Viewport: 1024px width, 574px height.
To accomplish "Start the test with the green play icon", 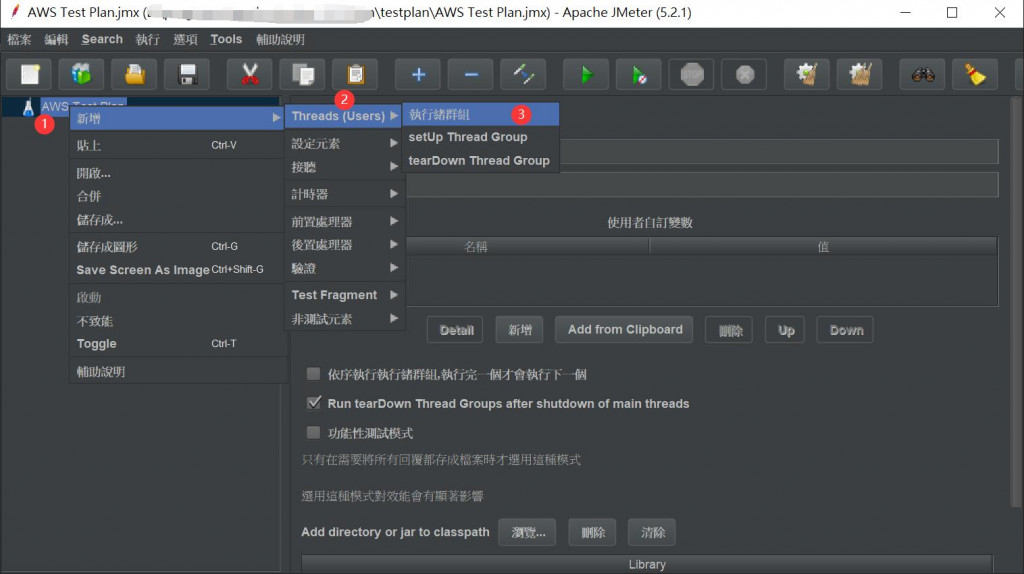I will point(586,74).
